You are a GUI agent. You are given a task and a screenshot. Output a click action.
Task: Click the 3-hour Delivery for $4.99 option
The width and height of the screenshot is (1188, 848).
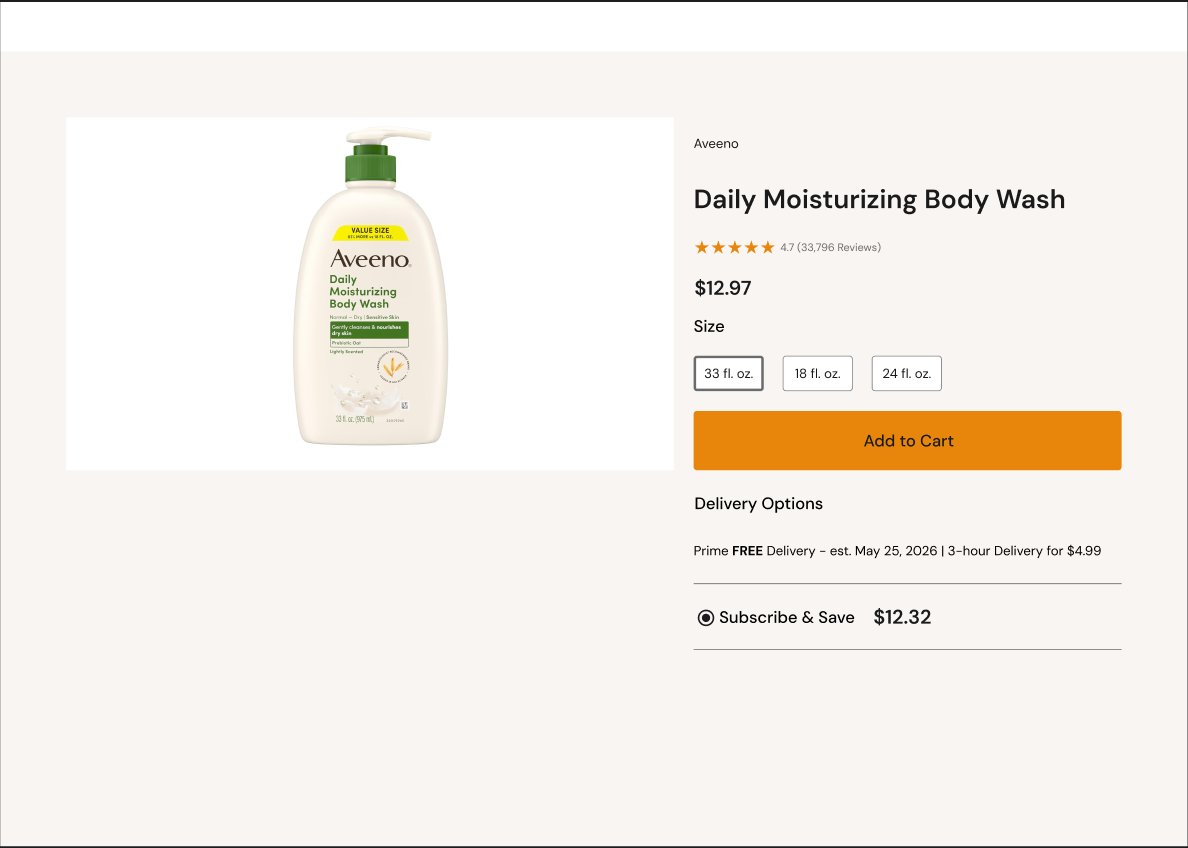point(1024,551)
